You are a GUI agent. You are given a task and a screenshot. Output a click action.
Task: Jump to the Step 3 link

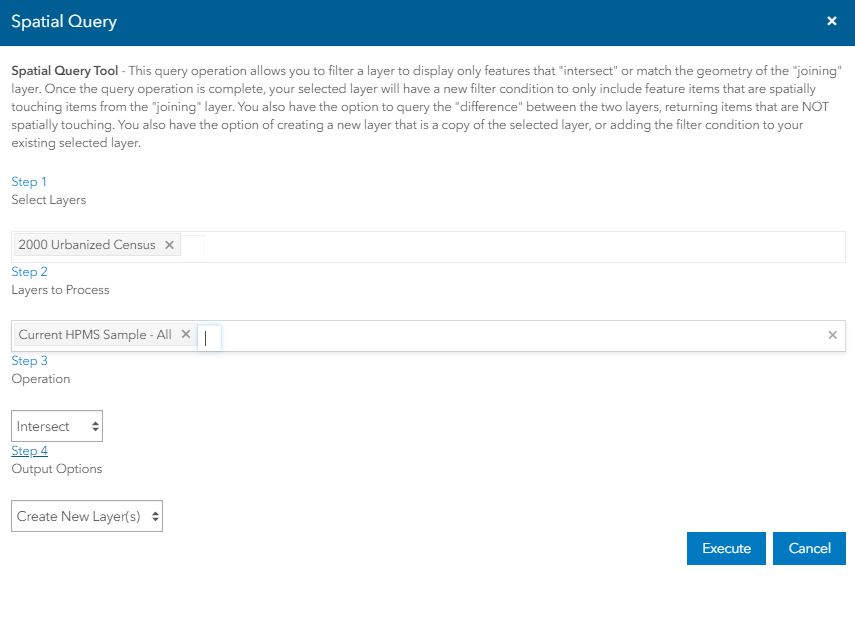[x=29, y=361]
